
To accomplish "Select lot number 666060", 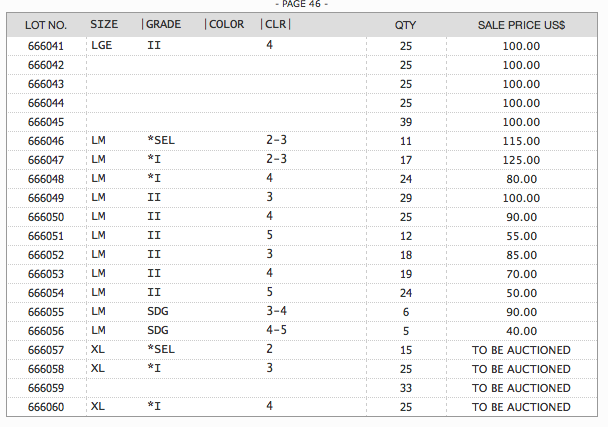I will 46,407.
